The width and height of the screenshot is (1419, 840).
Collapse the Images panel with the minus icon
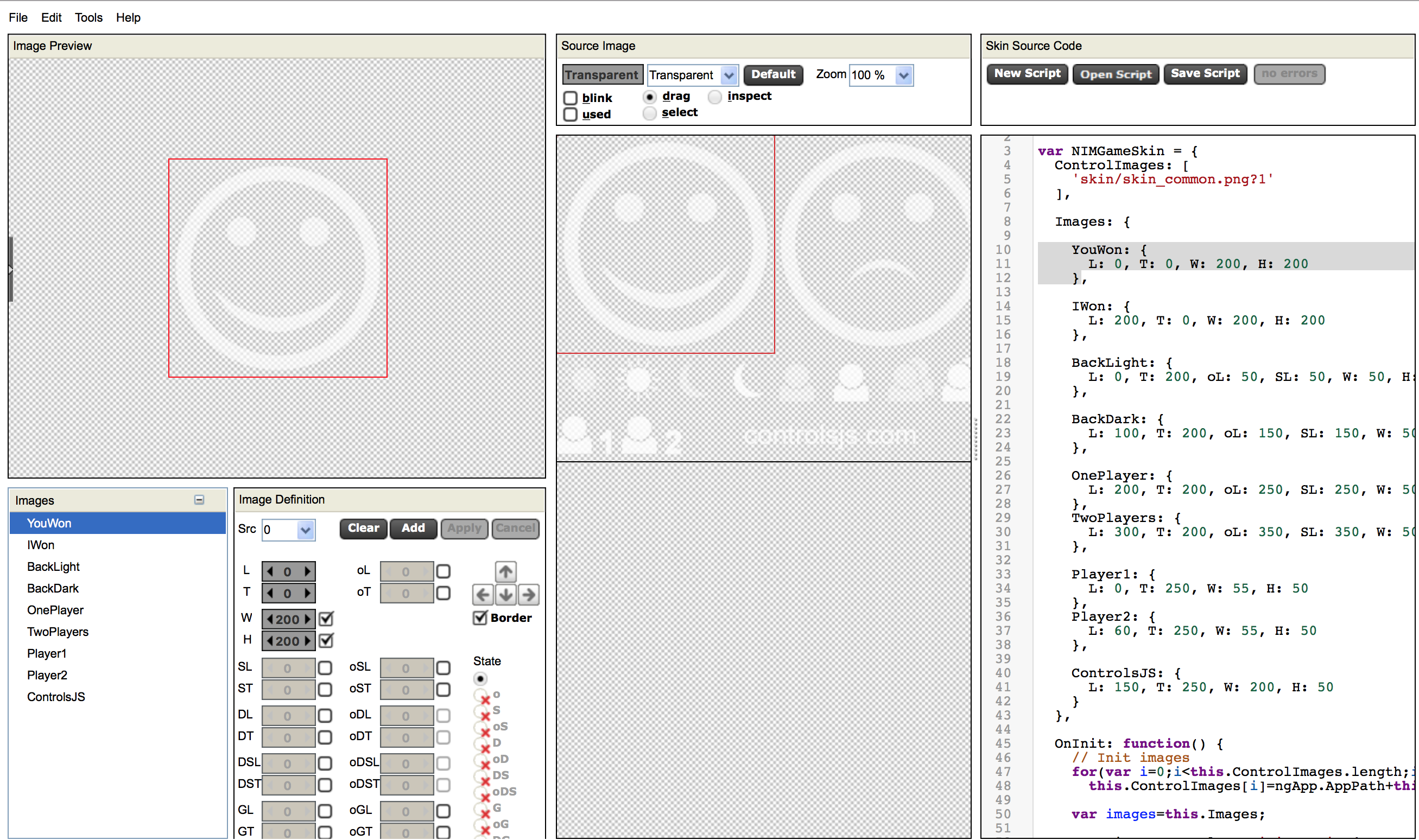click(x=199, y=500)
